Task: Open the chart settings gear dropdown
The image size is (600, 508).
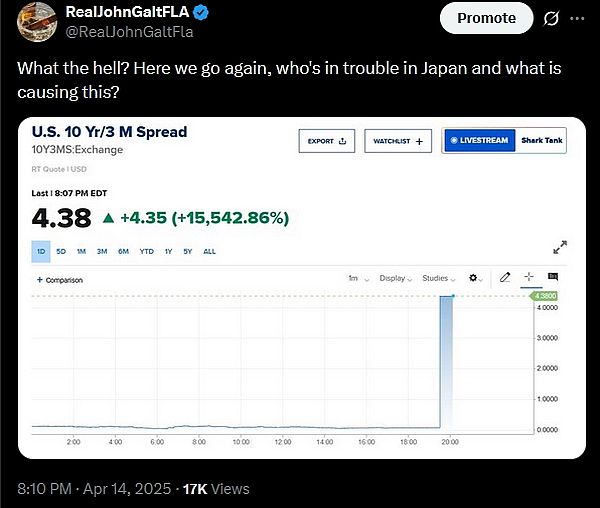Action: pyautogui.click(x=477, y=278)
